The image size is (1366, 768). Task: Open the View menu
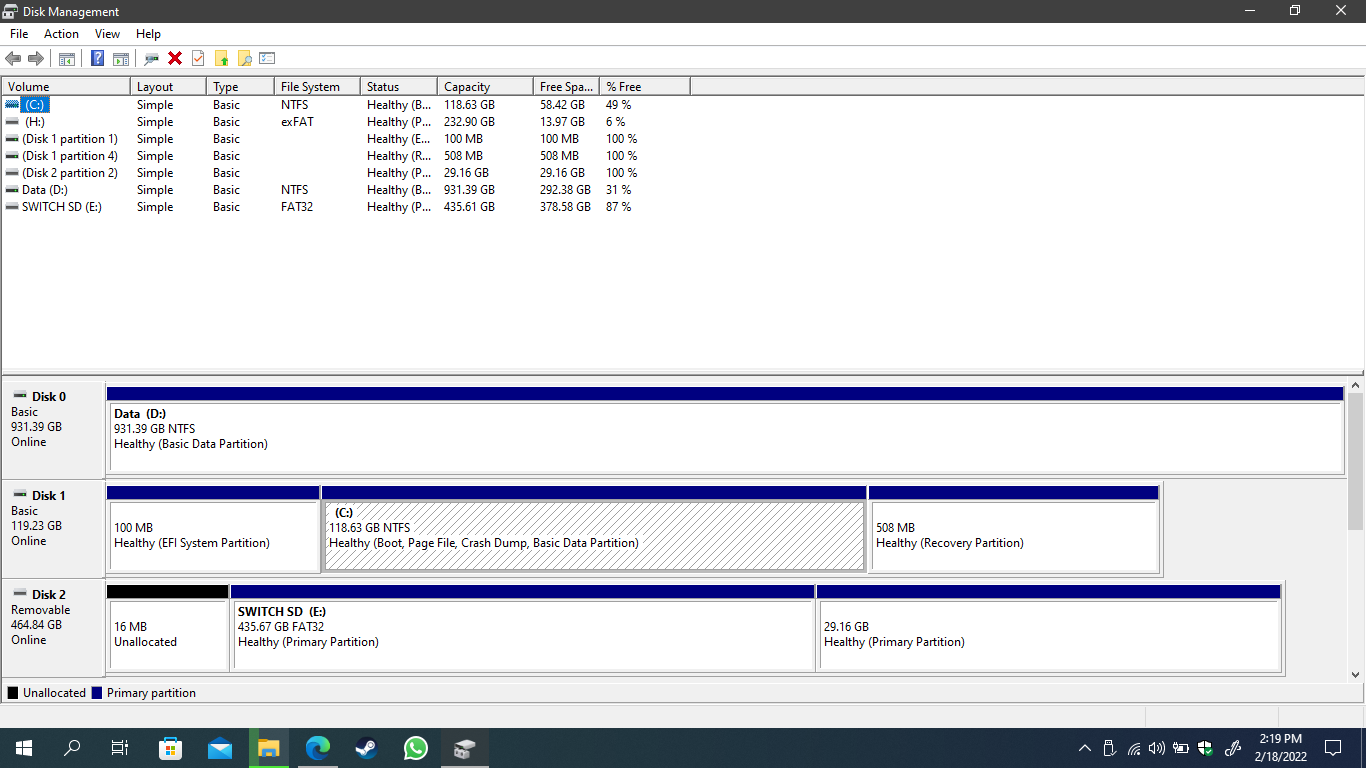(107, 34)
